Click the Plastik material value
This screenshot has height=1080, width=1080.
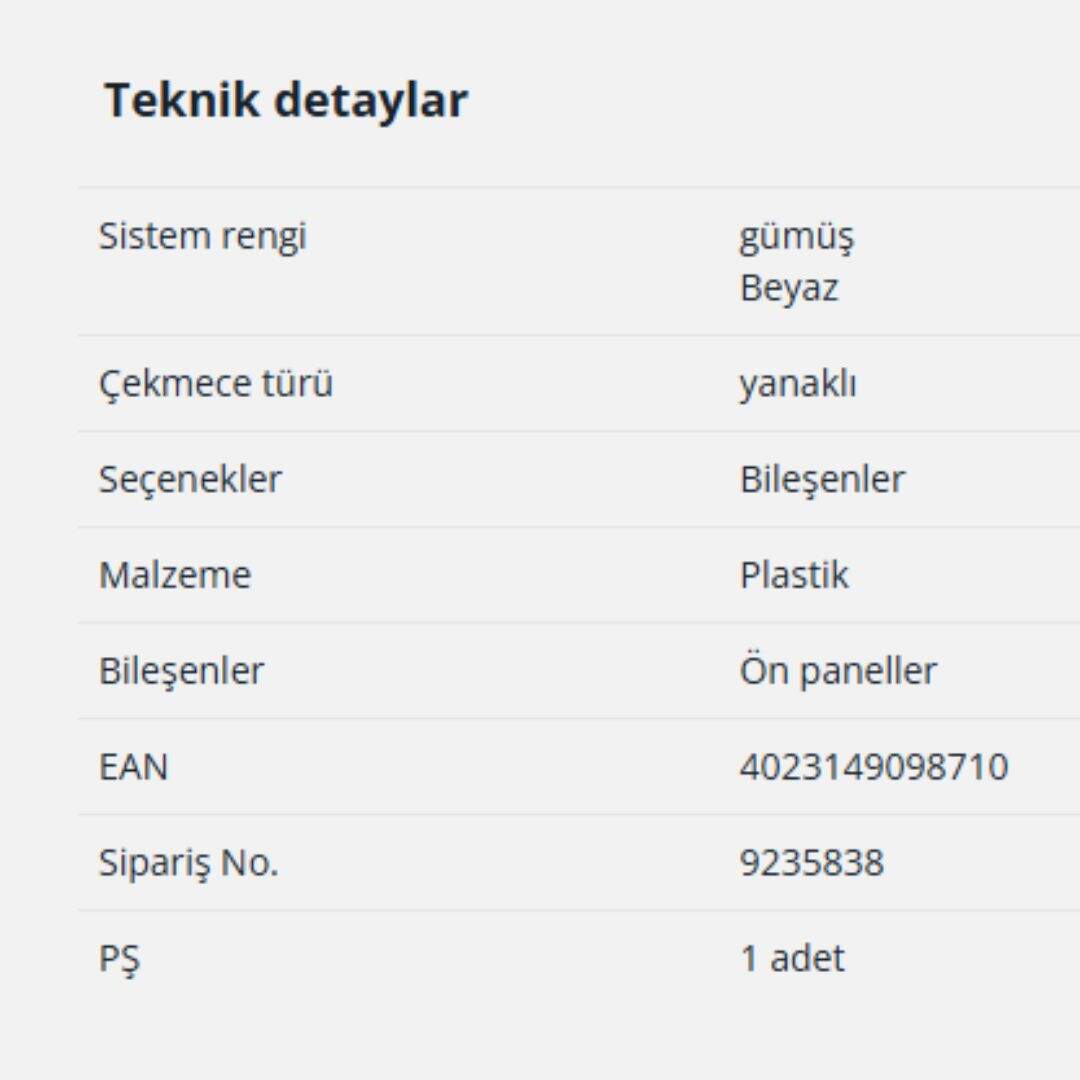[794, 575]
